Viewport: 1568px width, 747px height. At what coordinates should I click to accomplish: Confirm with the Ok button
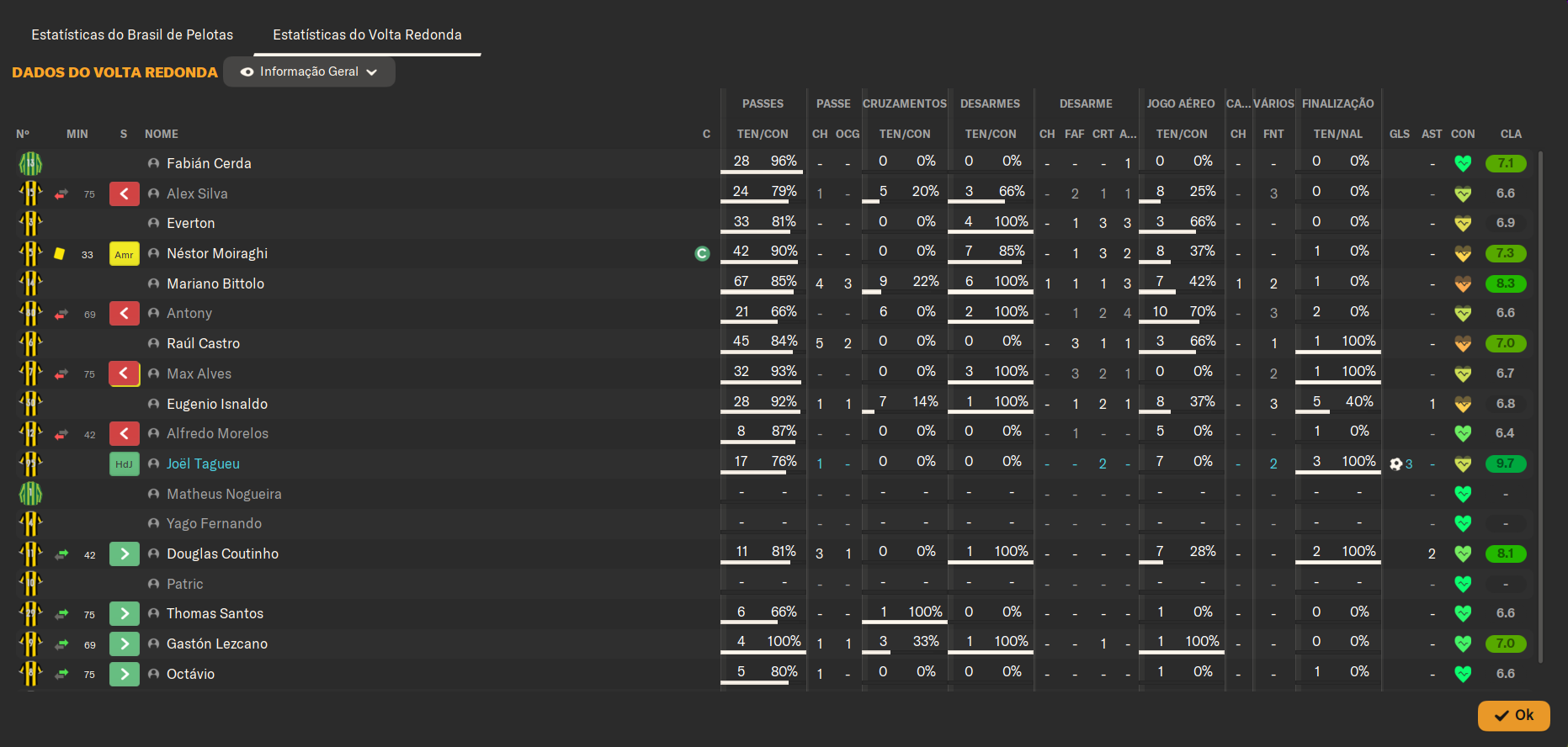click(x=1513, y=715)
